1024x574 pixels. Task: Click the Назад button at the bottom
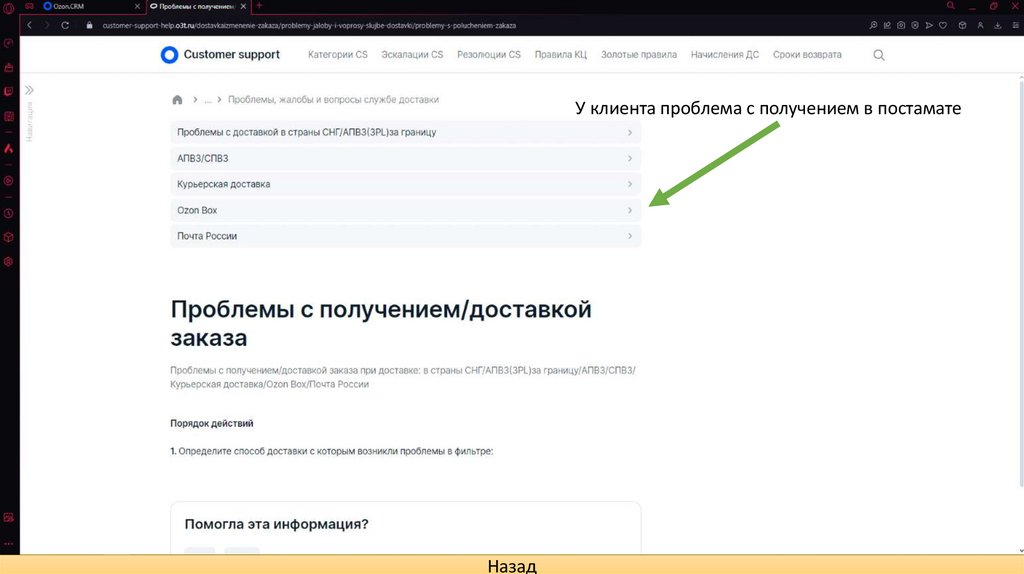click(512, 566)
